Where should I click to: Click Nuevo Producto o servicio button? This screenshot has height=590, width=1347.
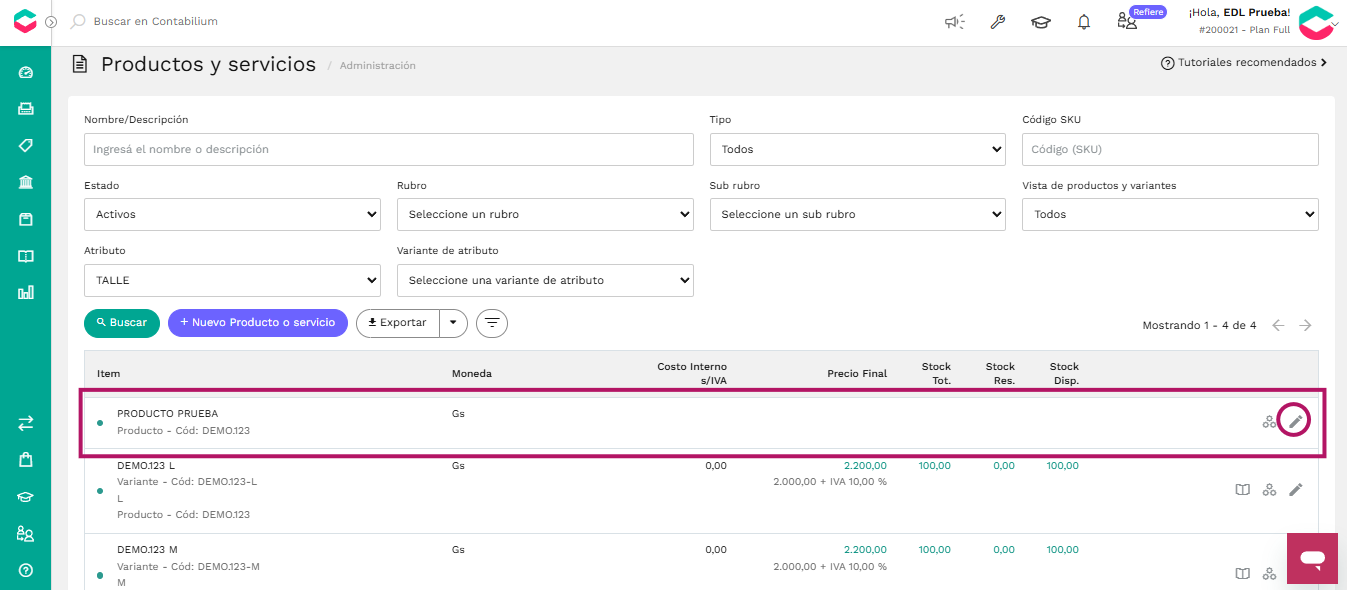258,323
